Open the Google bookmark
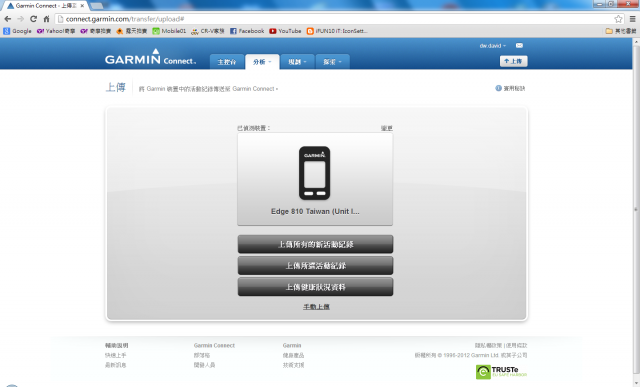This screenshot has height=387, width=640. (18, 31)
